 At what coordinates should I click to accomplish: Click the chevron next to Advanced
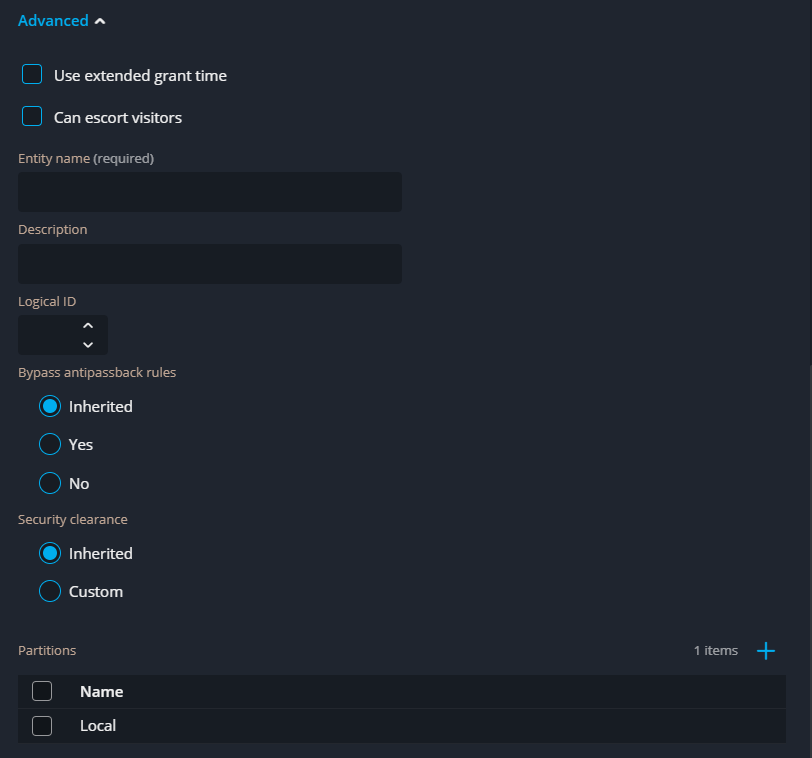tap(99, 19)
